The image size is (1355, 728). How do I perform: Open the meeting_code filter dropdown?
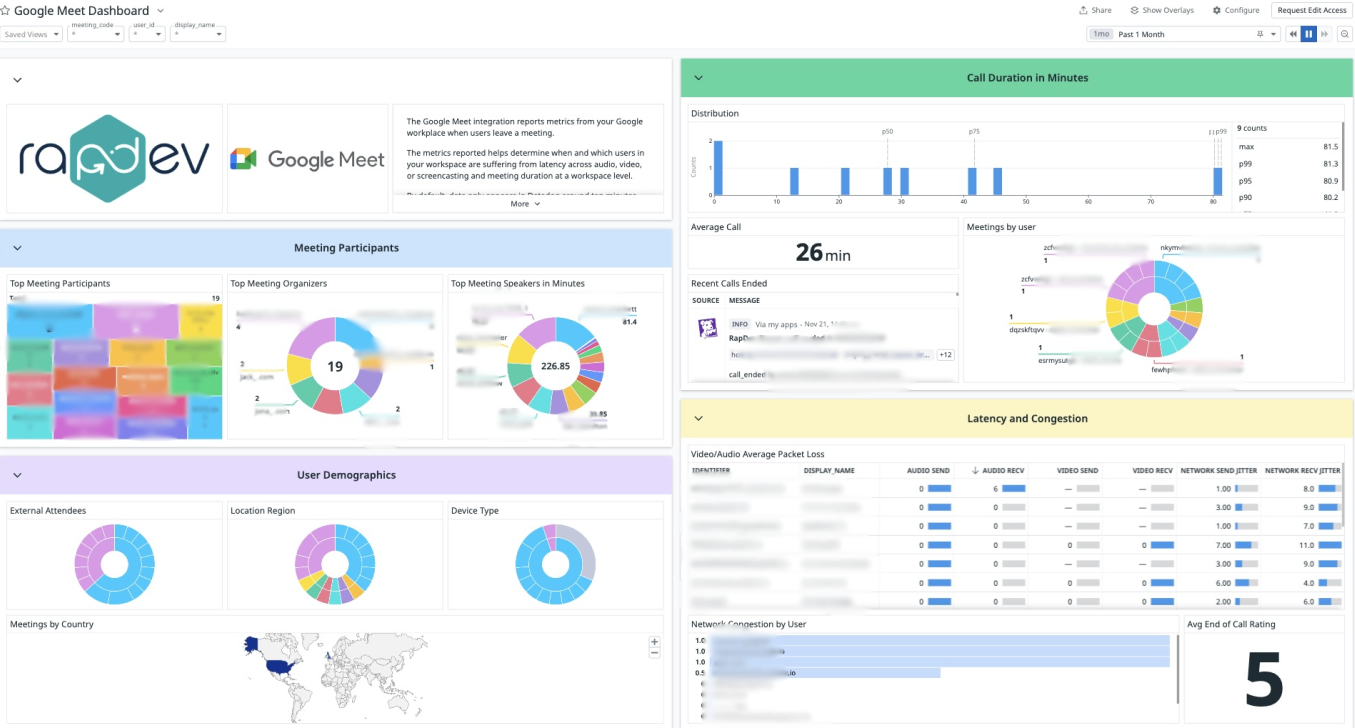pos(96,34)
